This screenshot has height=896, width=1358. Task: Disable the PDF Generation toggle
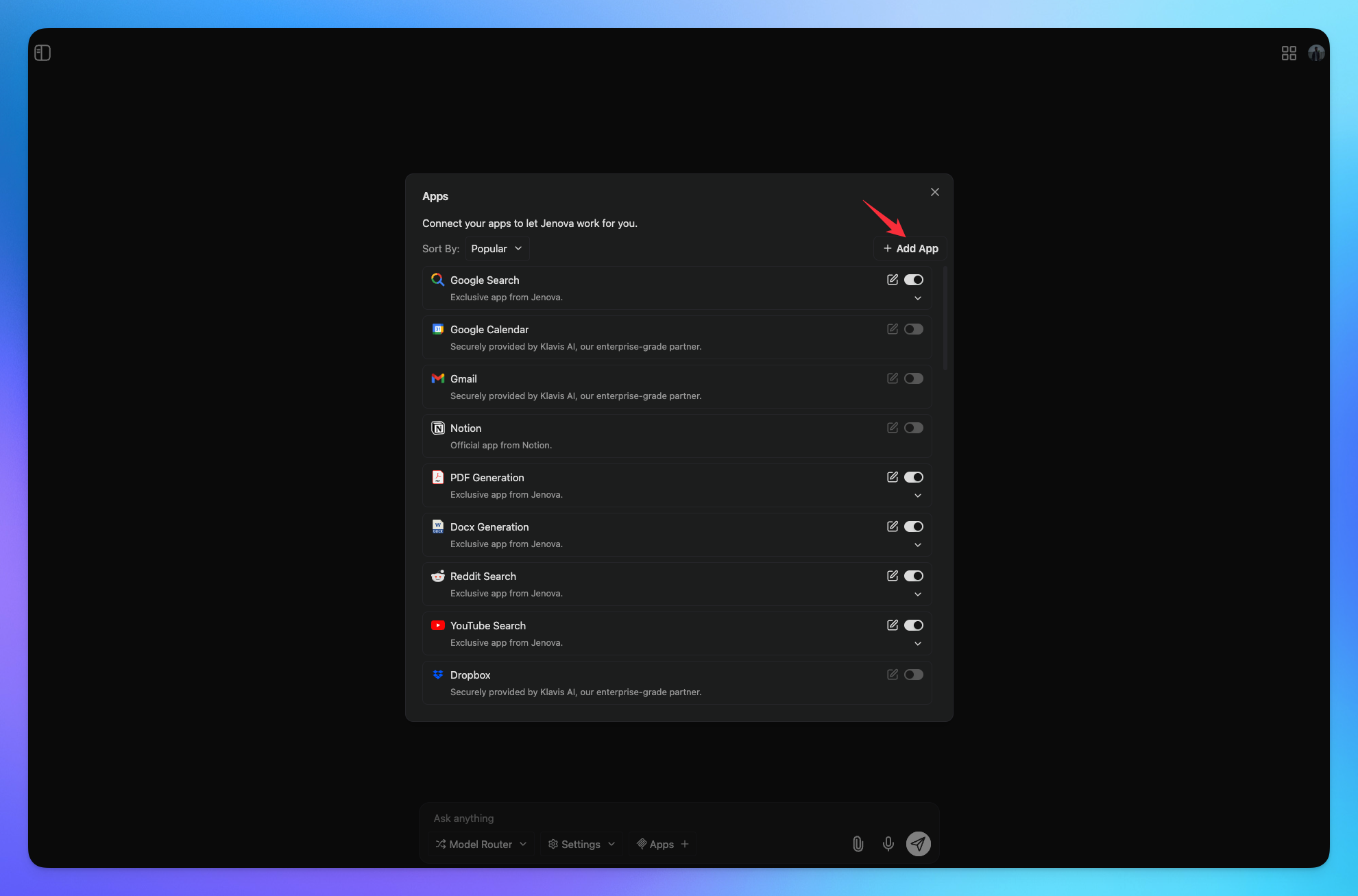click(x=914, y=476)
